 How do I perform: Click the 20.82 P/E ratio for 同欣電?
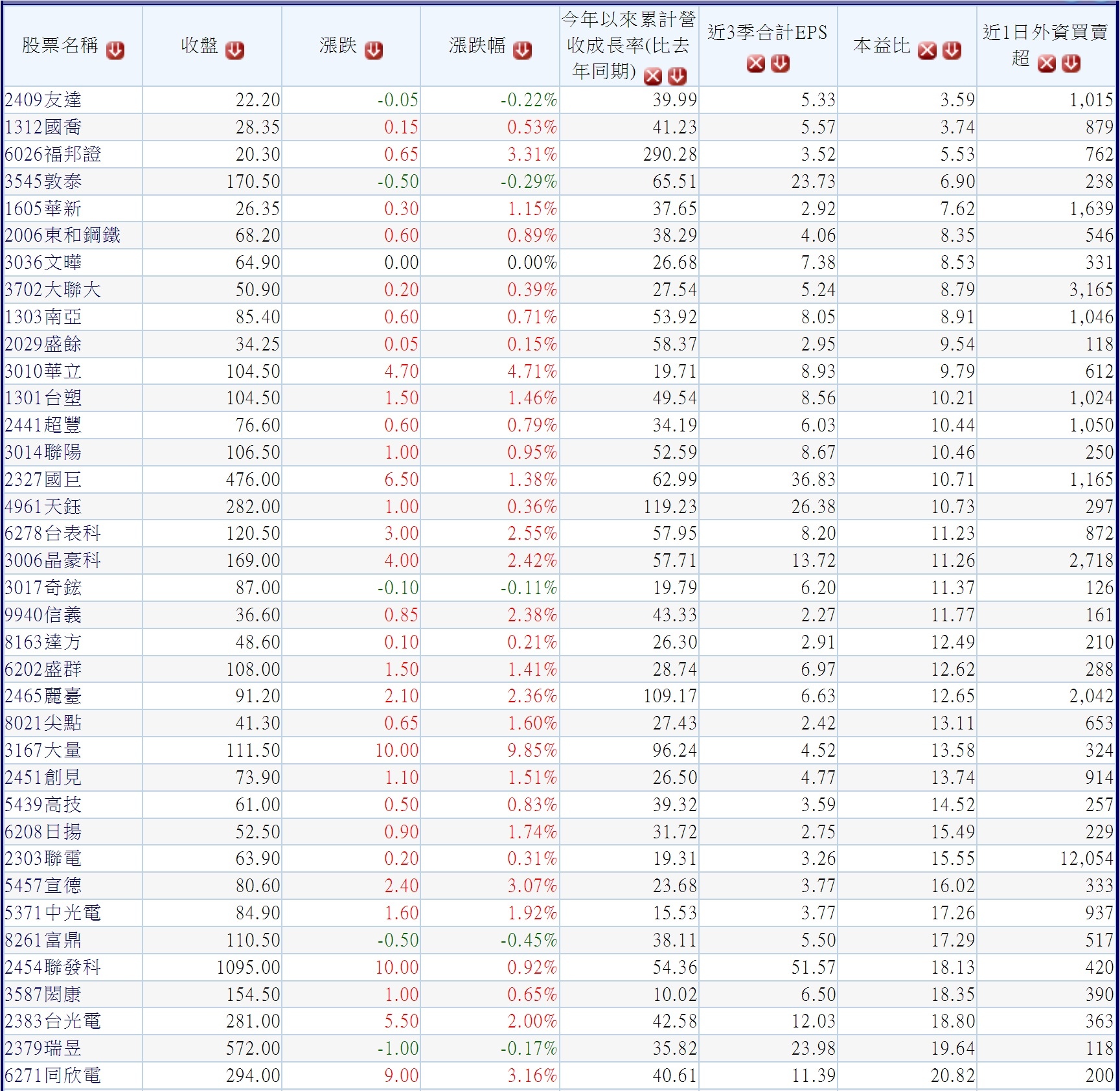(953, 1075)
